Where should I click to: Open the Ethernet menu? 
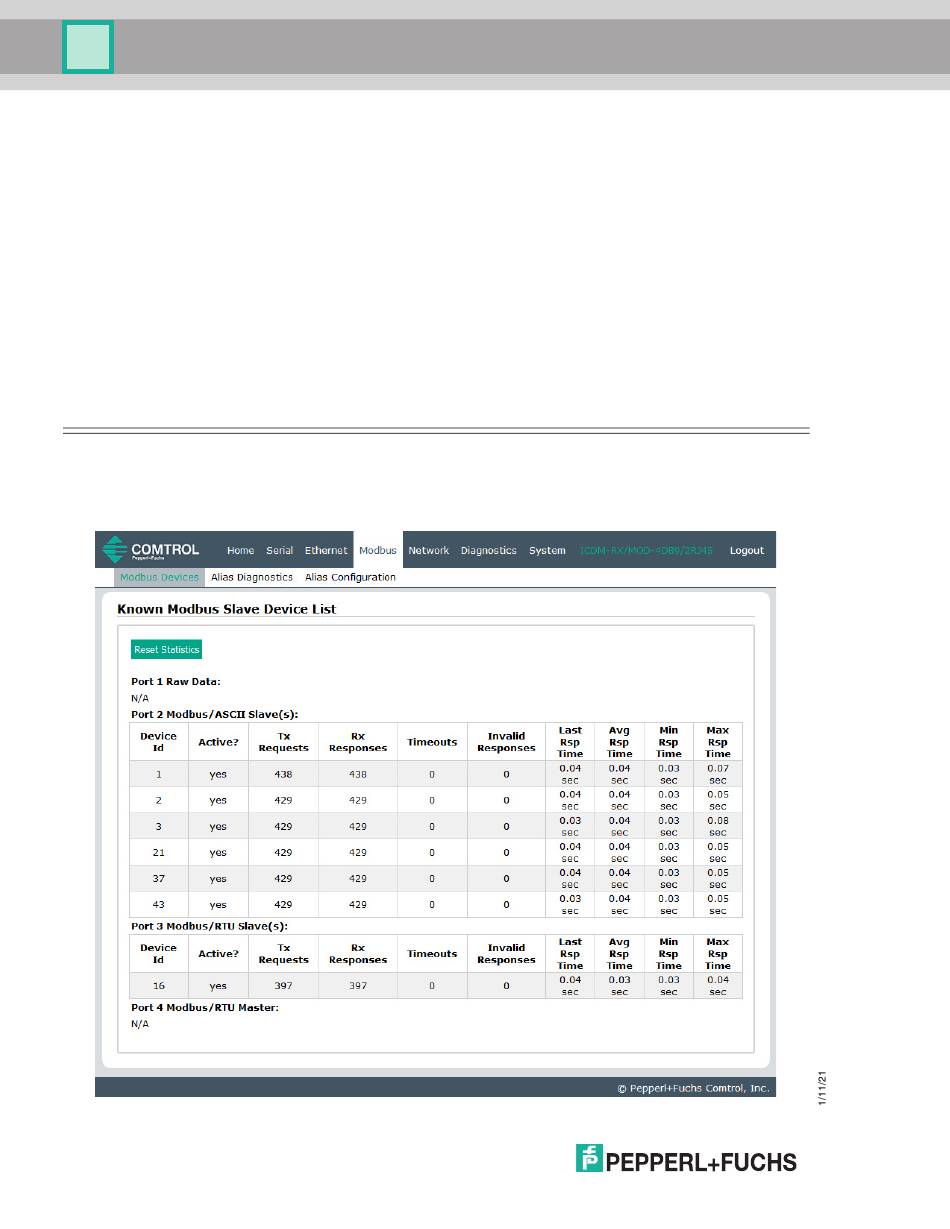click(326, 550)
